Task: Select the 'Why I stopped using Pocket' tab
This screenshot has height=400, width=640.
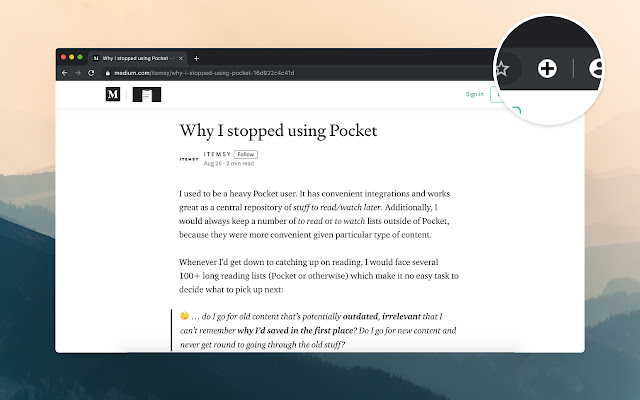Action: [138, 58]
